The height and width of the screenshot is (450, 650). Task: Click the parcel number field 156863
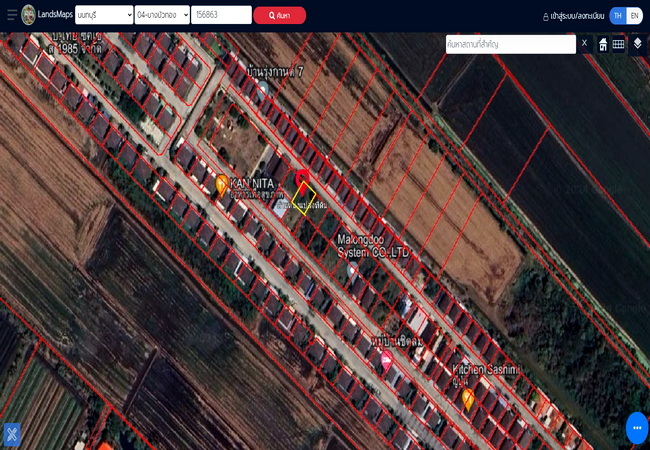click(x=221, y=15)
